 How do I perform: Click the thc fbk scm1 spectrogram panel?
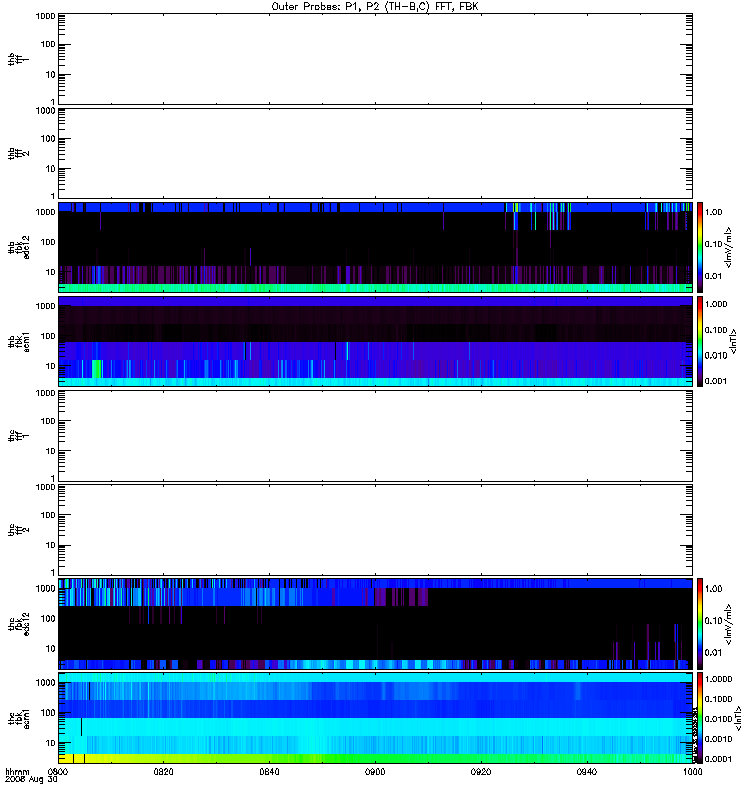376,718
